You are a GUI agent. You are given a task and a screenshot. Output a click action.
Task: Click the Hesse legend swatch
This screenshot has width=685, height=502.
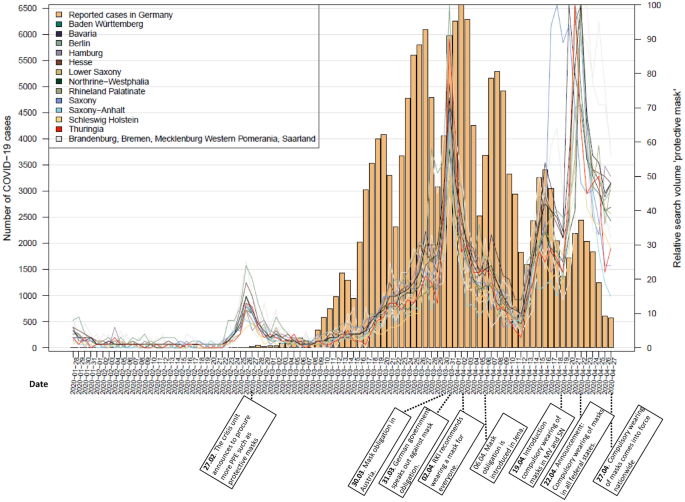[x=59, y=62]
